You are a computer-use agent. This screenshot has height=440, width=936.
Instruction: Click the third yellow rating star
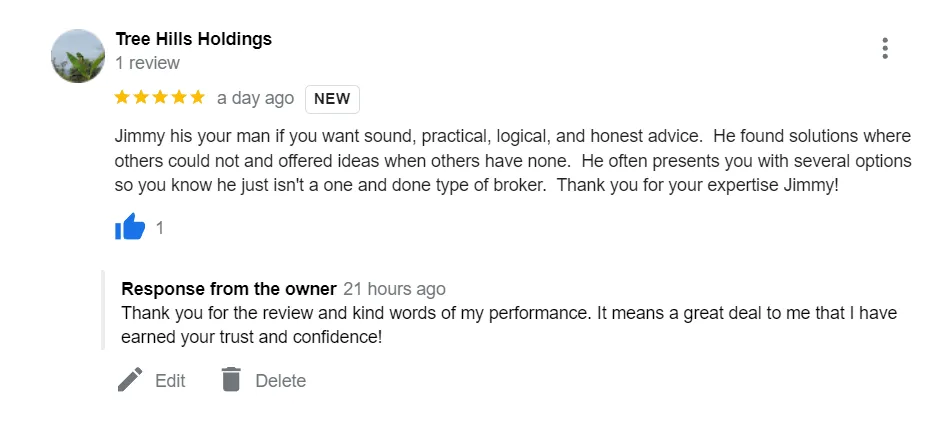pyautogui.click(x=160, y=97)
